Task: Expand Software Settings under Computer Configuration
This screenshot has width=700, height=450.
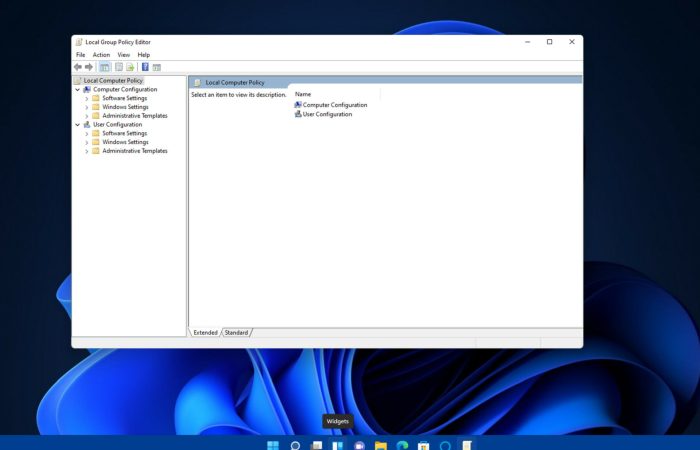Action: point(87,98)
